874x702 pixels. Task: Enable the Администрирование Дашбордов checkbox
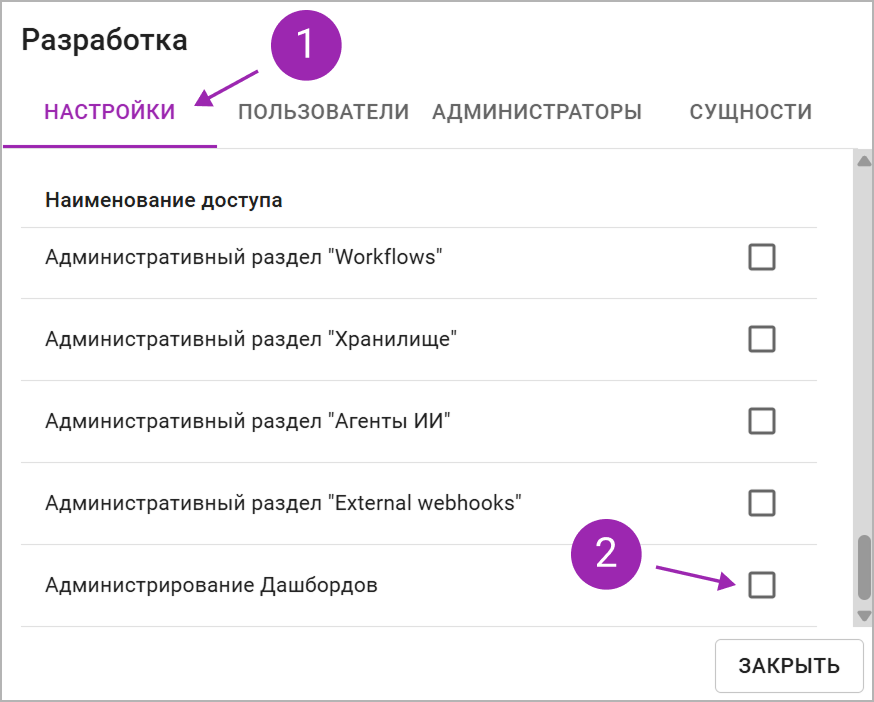(x=761, y=585)
